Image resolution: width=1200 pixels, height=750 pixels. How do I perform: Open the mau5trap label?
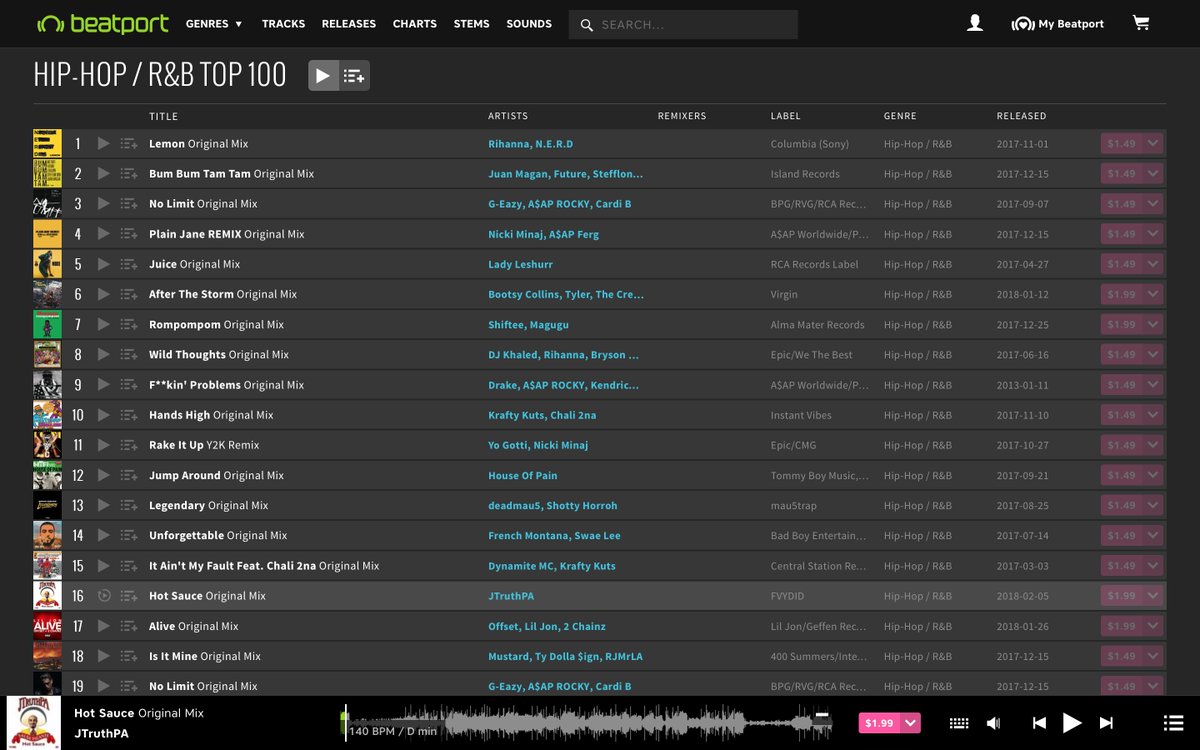coord(795,506)
